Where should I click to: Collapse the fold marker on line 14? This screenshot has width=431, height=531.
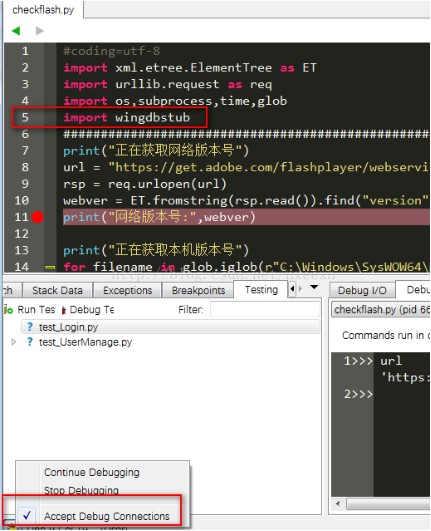pyautogui.click(x=50, y=267)
